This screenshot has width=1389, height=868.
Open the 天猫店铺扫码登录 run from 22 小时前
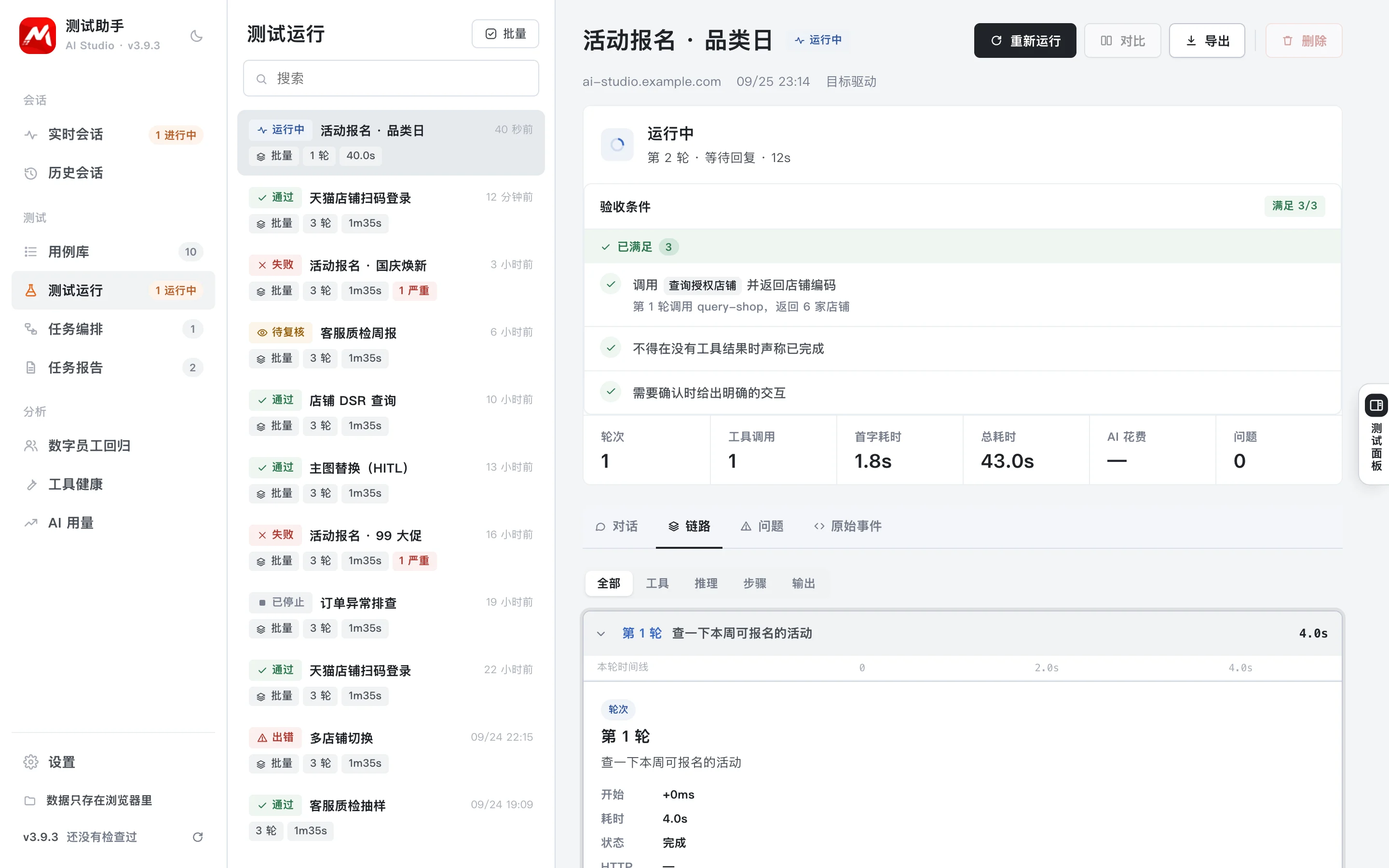tap(391, 682)
